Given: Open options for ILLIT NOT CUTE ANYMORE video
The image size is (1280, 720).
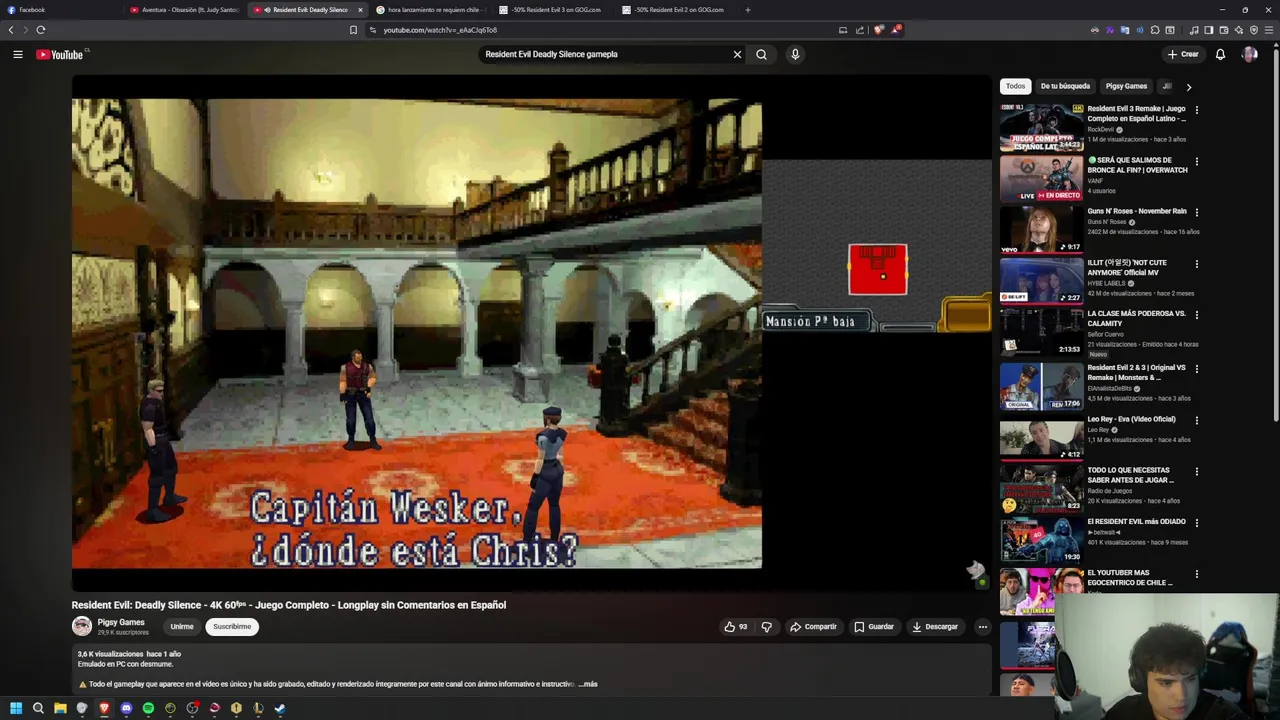Looking at the screenshot, I should (x=1196, y=264).
